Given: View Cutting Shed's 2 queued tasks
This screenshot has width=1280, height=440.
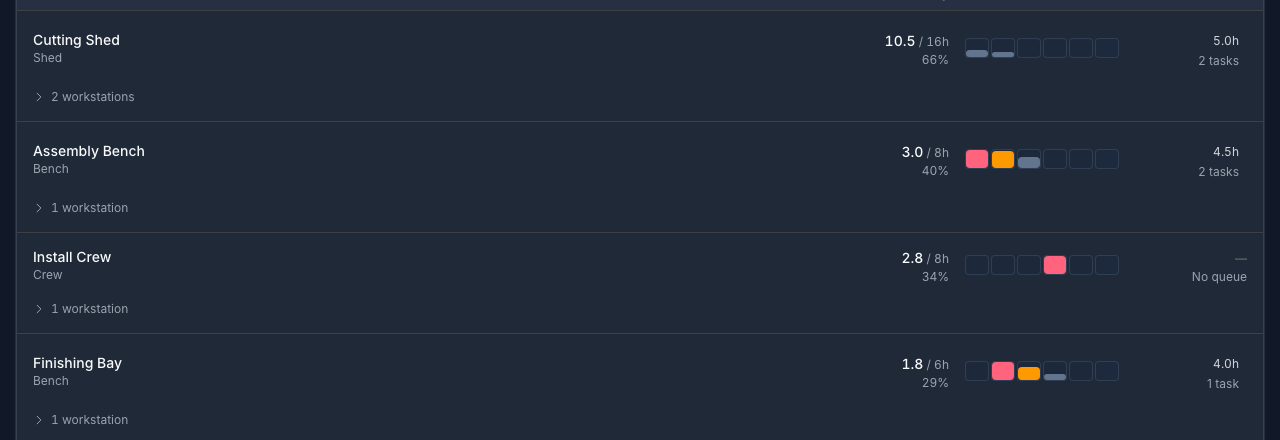Looking at the screenshot, I should coord(1218,61).
